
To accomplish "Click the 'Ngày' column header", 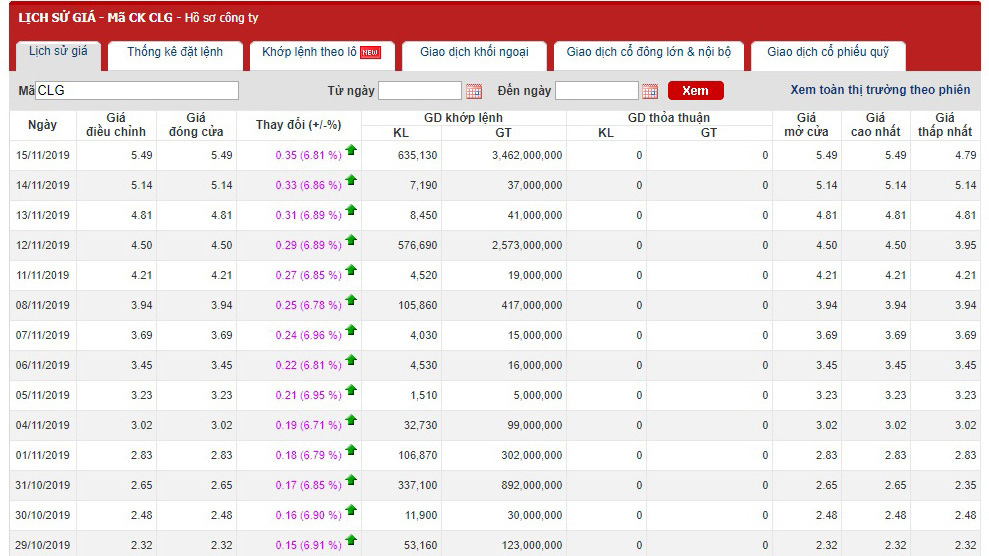I will (43, 125).
